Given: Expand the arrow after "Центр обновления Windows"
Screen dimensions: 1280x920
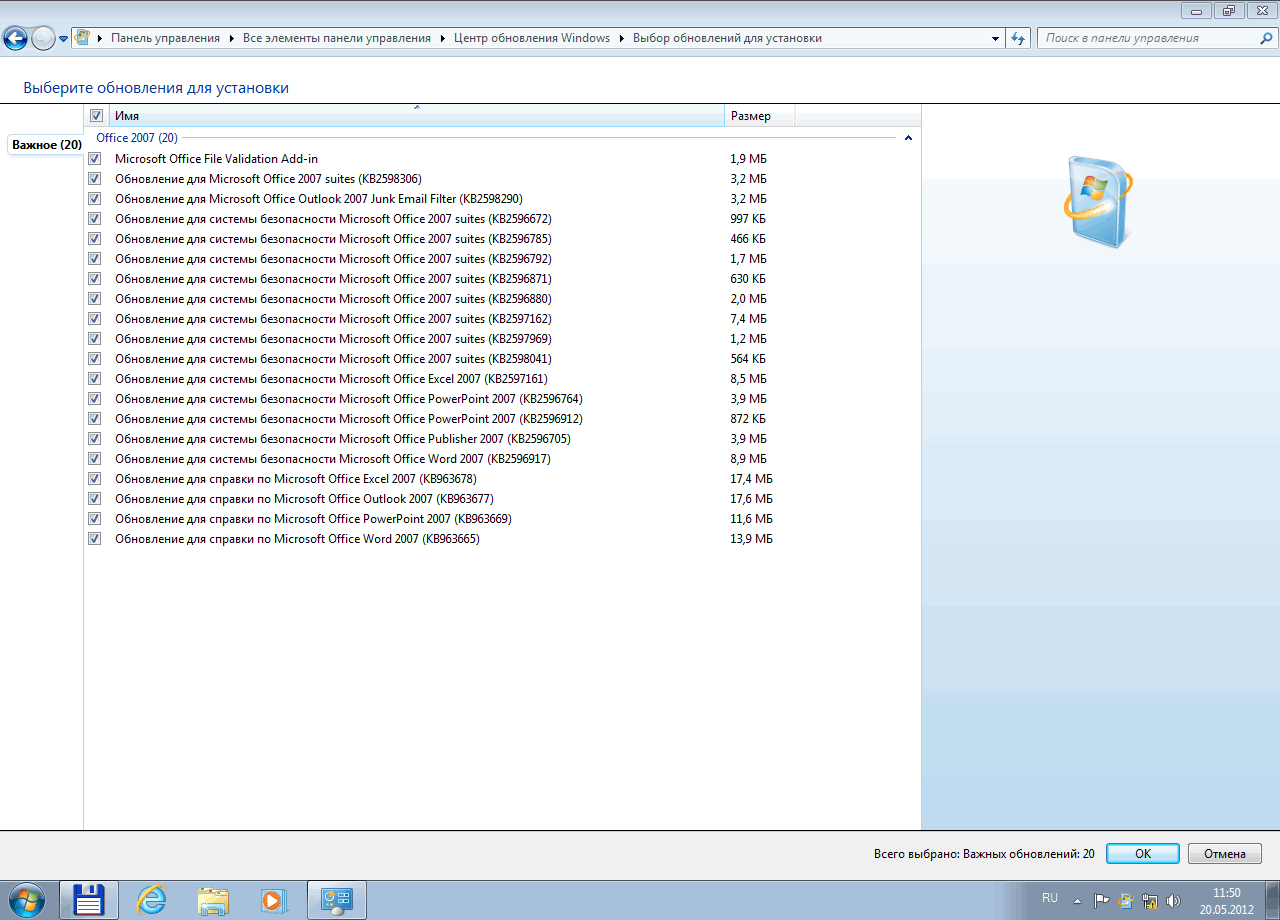Looking at the screenshot, I should (621, 38).
